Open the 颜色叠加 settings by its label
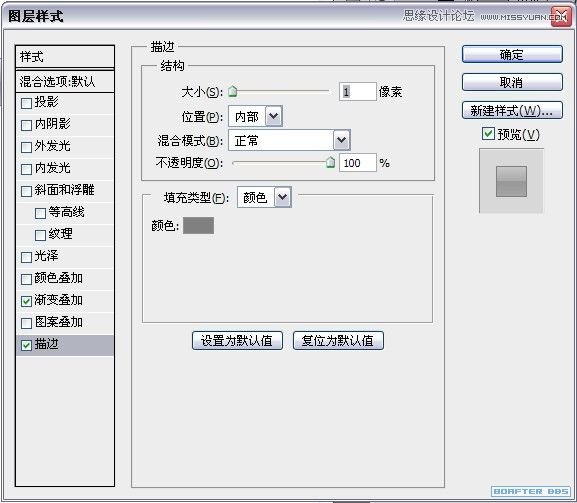 [x=59, y=278]
